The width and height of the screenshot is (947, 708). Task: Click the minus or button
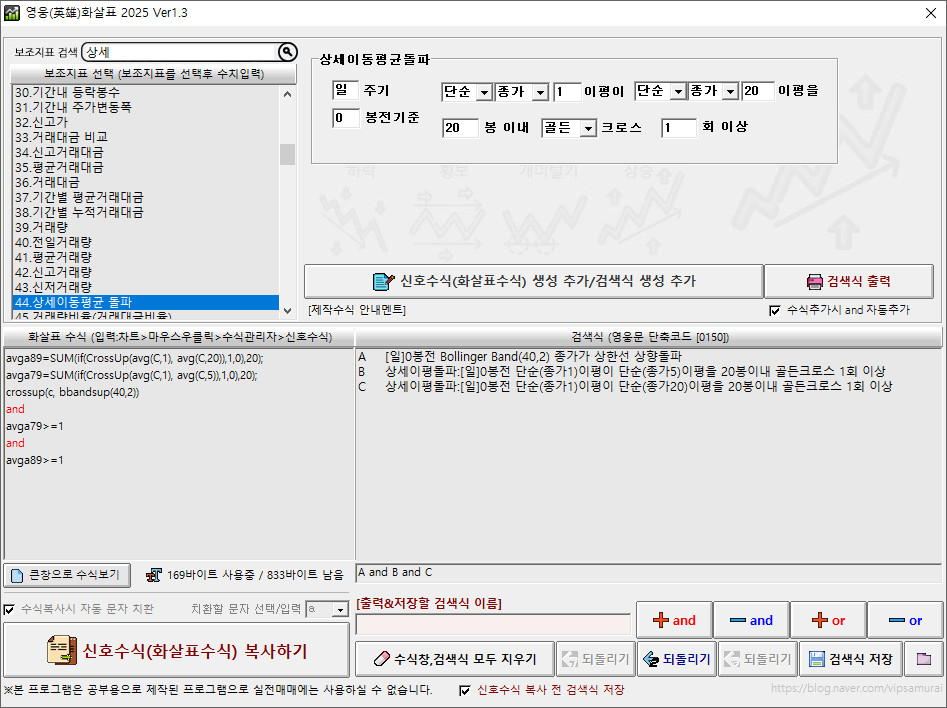point(904,620)
